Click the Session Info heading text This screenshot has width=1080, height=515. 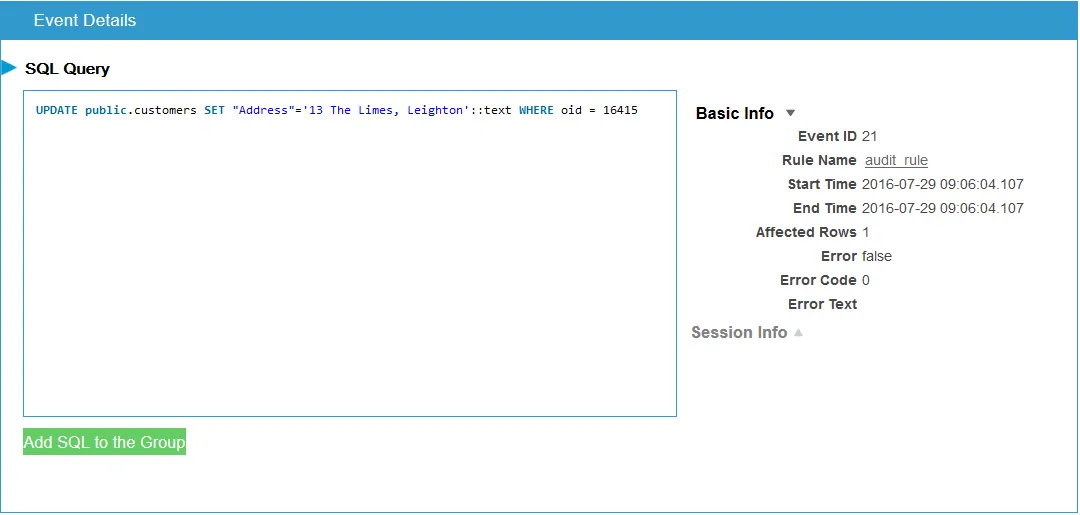(x=738, y=332)
